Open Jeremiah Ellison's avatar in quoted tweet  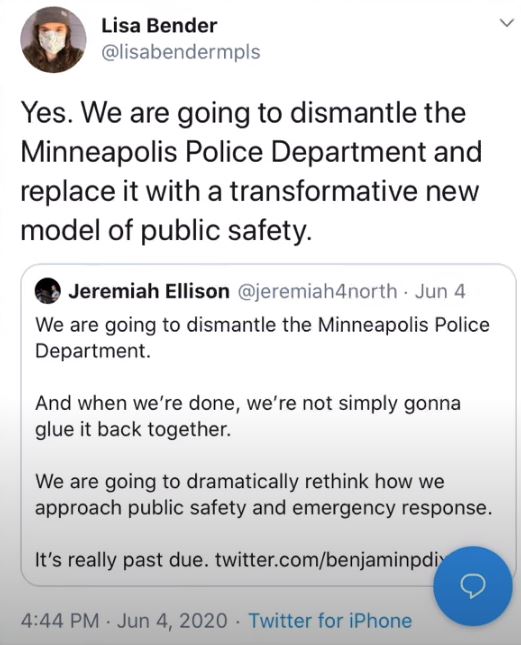(48, 291)
